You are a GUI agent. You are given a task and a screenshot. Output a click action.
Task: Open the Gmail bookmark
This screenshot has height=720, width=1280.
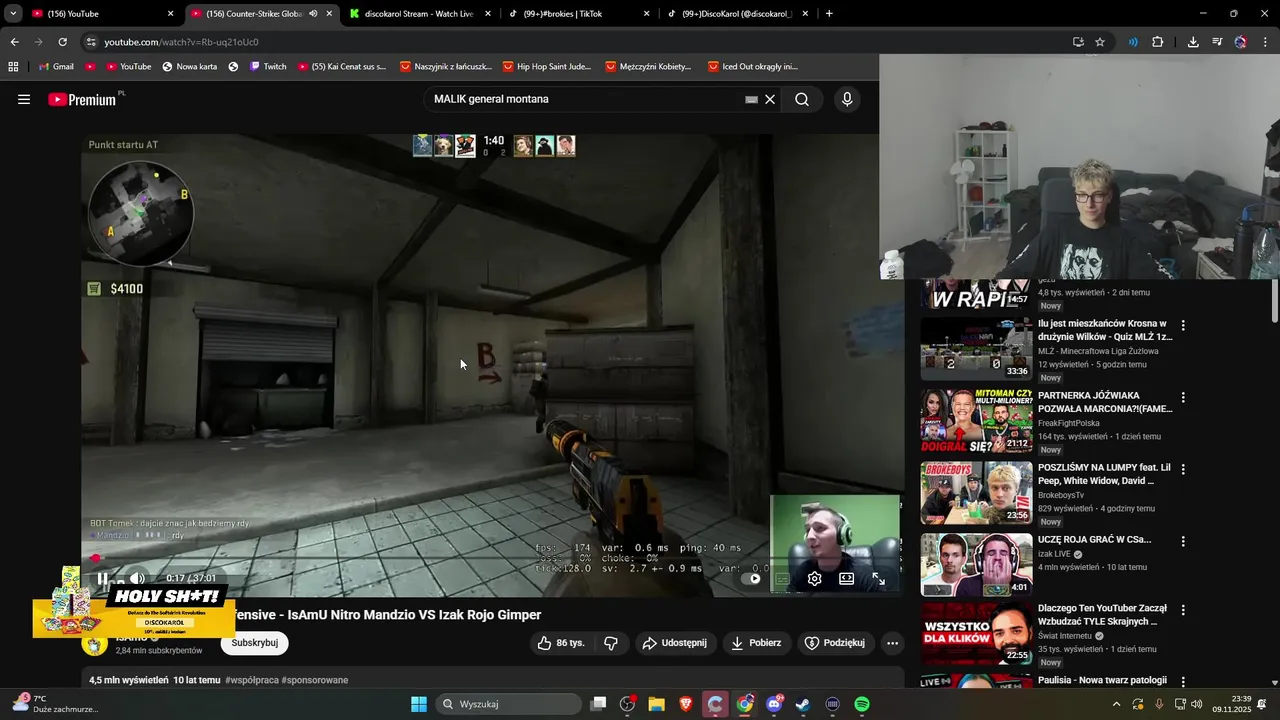coord(56,67)
